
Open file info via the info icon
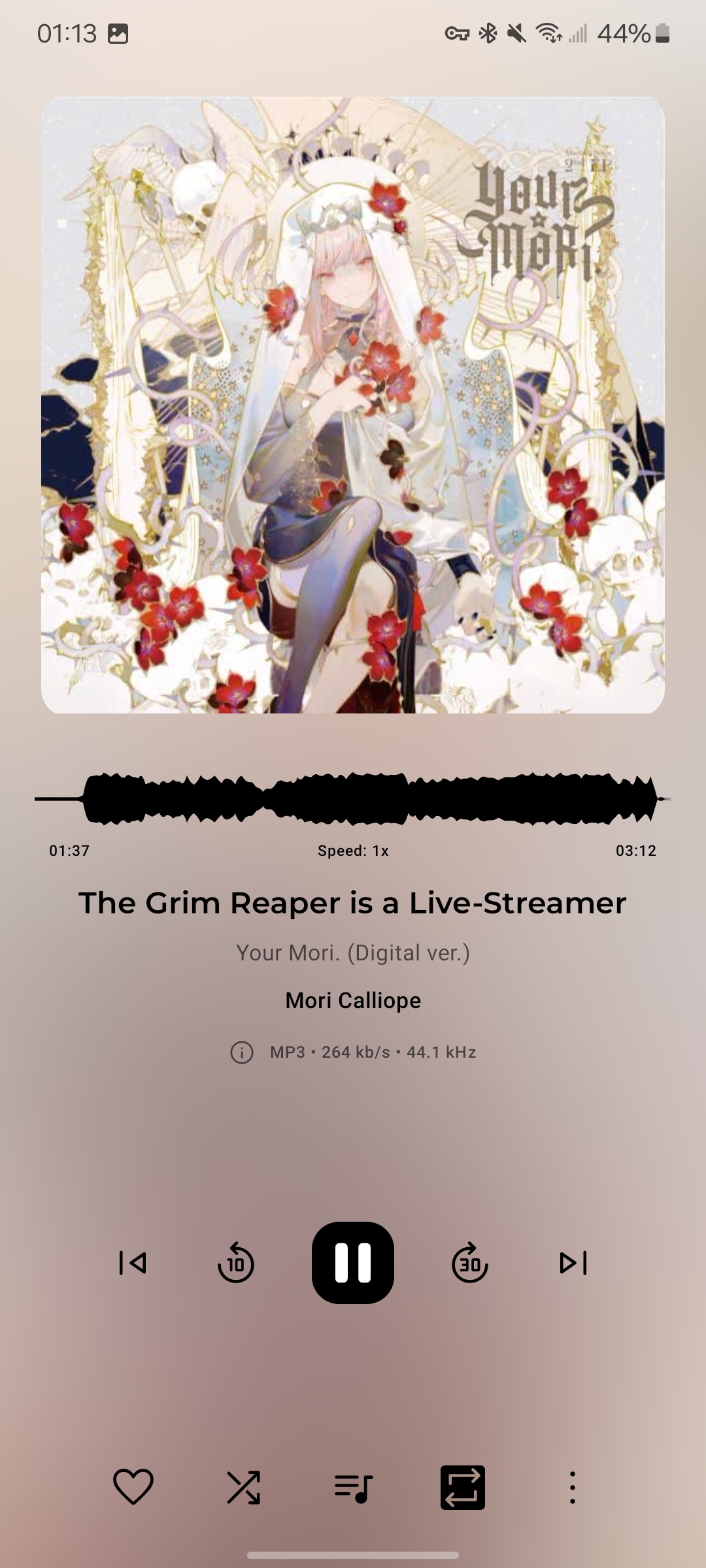click(x=242, y=1053)
